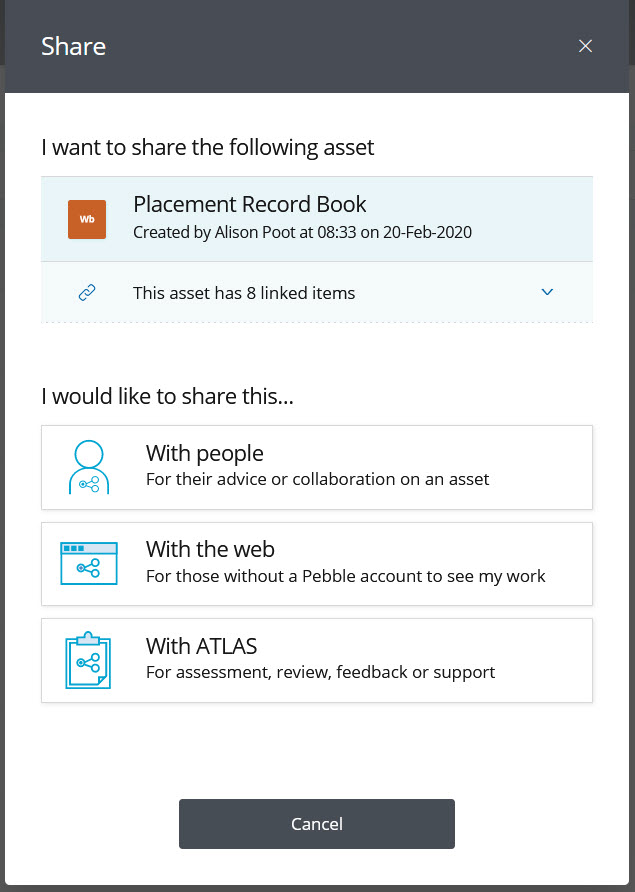Click the "Created by Alison Poot" line
The image size is (635, 892).
pos(302,232)
